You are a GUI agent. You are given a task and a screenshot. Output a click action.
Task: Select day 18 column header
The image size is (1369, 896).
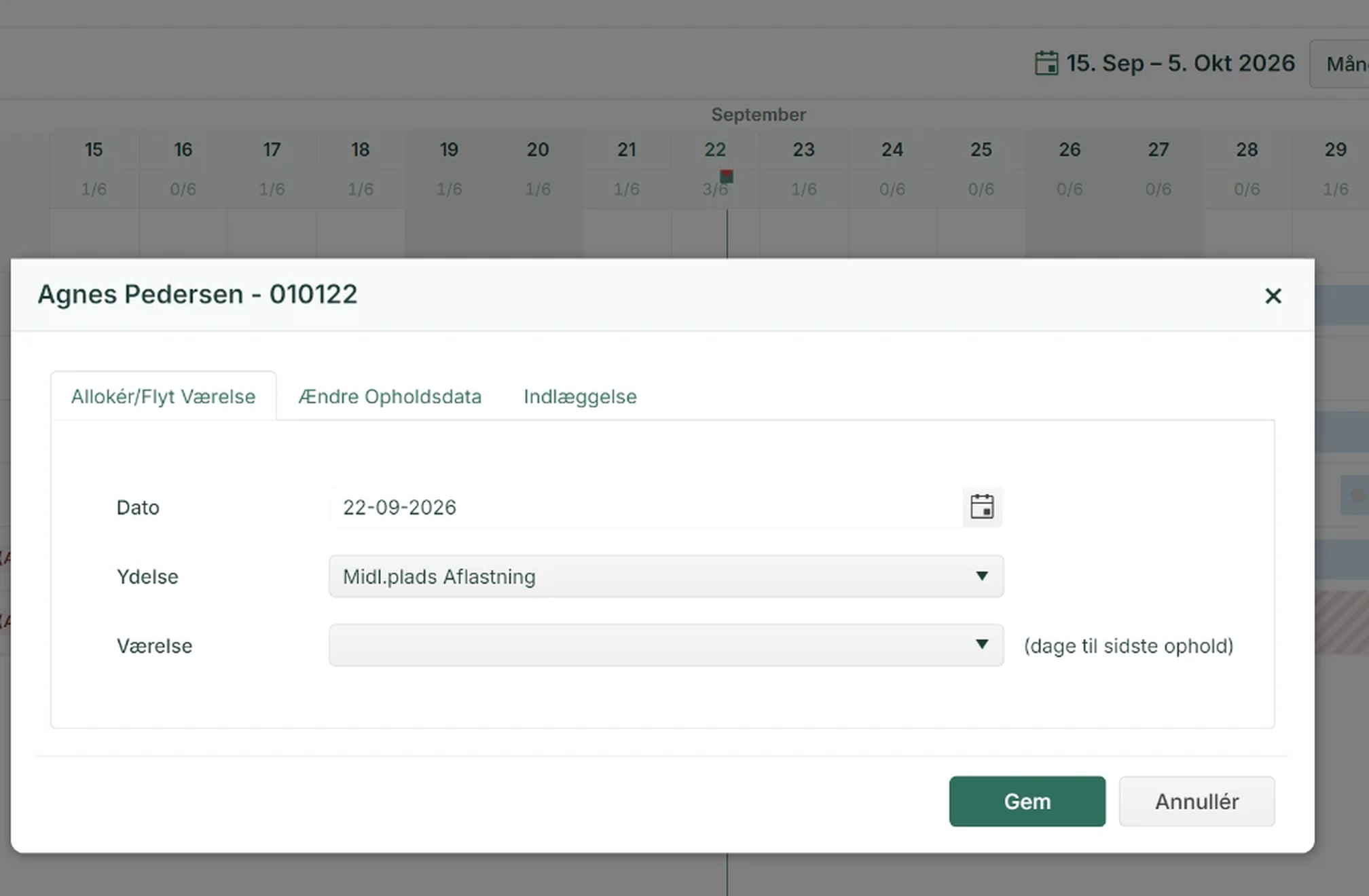click(x=361, y=149)
